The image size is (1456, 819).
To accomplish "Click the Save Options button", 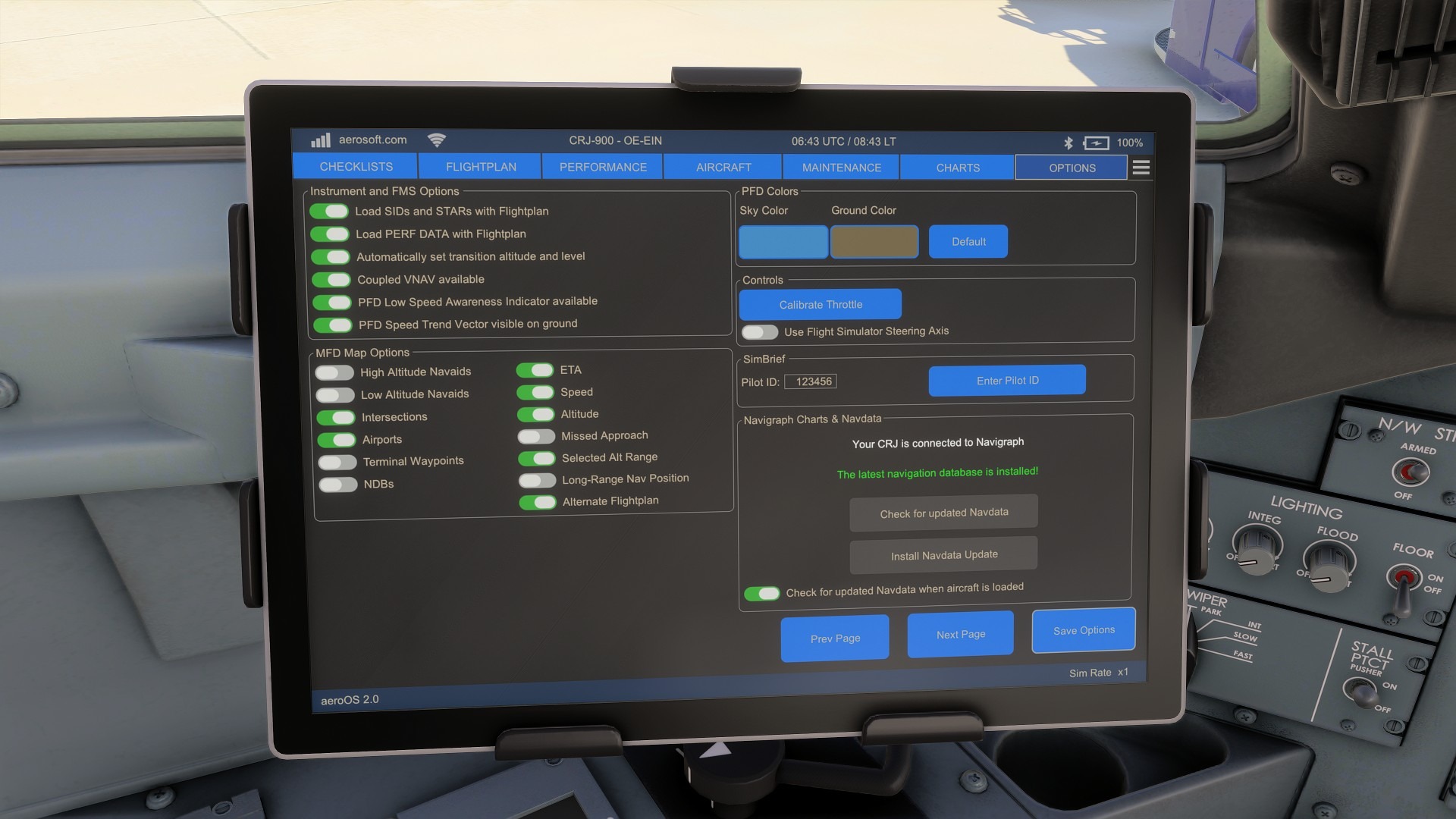I will [x=1083, y=630].
